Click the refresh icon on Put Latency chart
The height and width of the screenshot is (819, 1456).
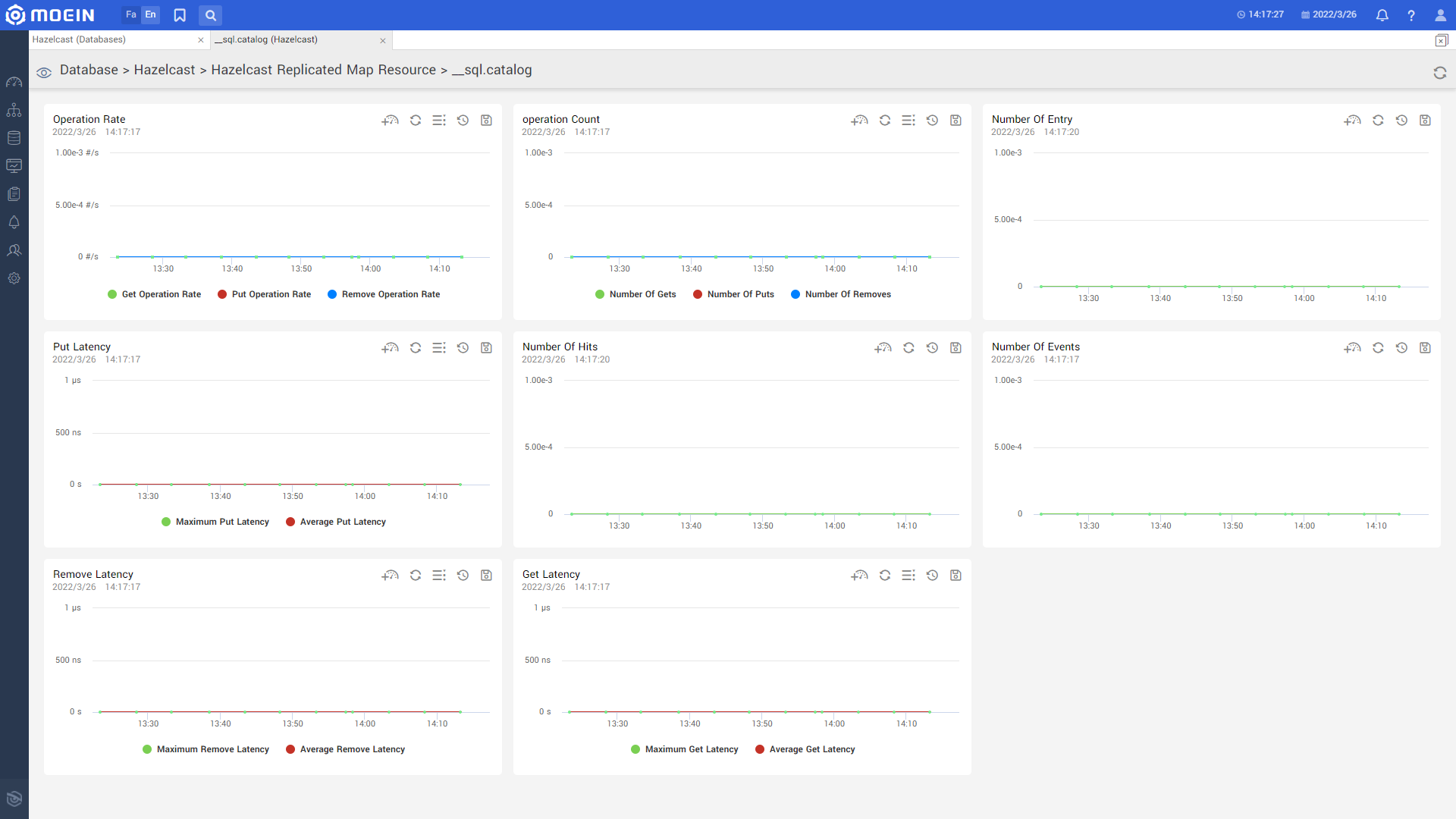[x=416, y=348]
